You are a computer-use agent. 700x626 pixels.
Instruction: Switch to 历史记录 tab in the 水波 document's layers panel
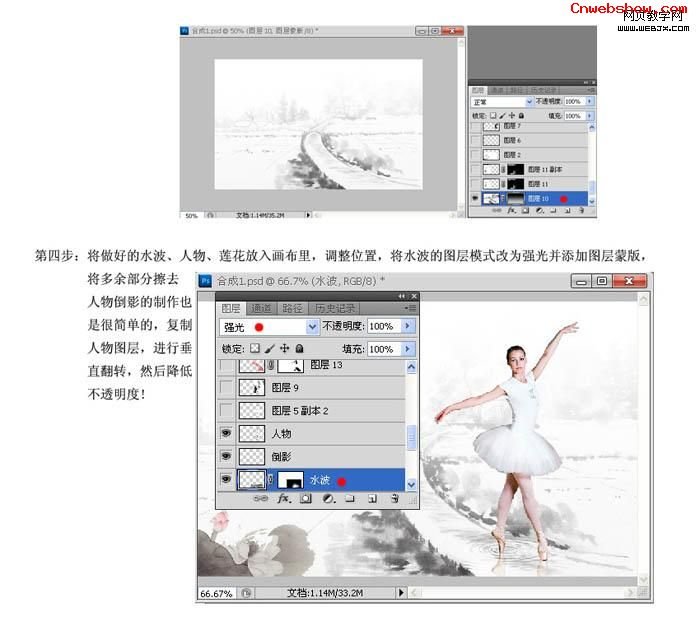335,308
